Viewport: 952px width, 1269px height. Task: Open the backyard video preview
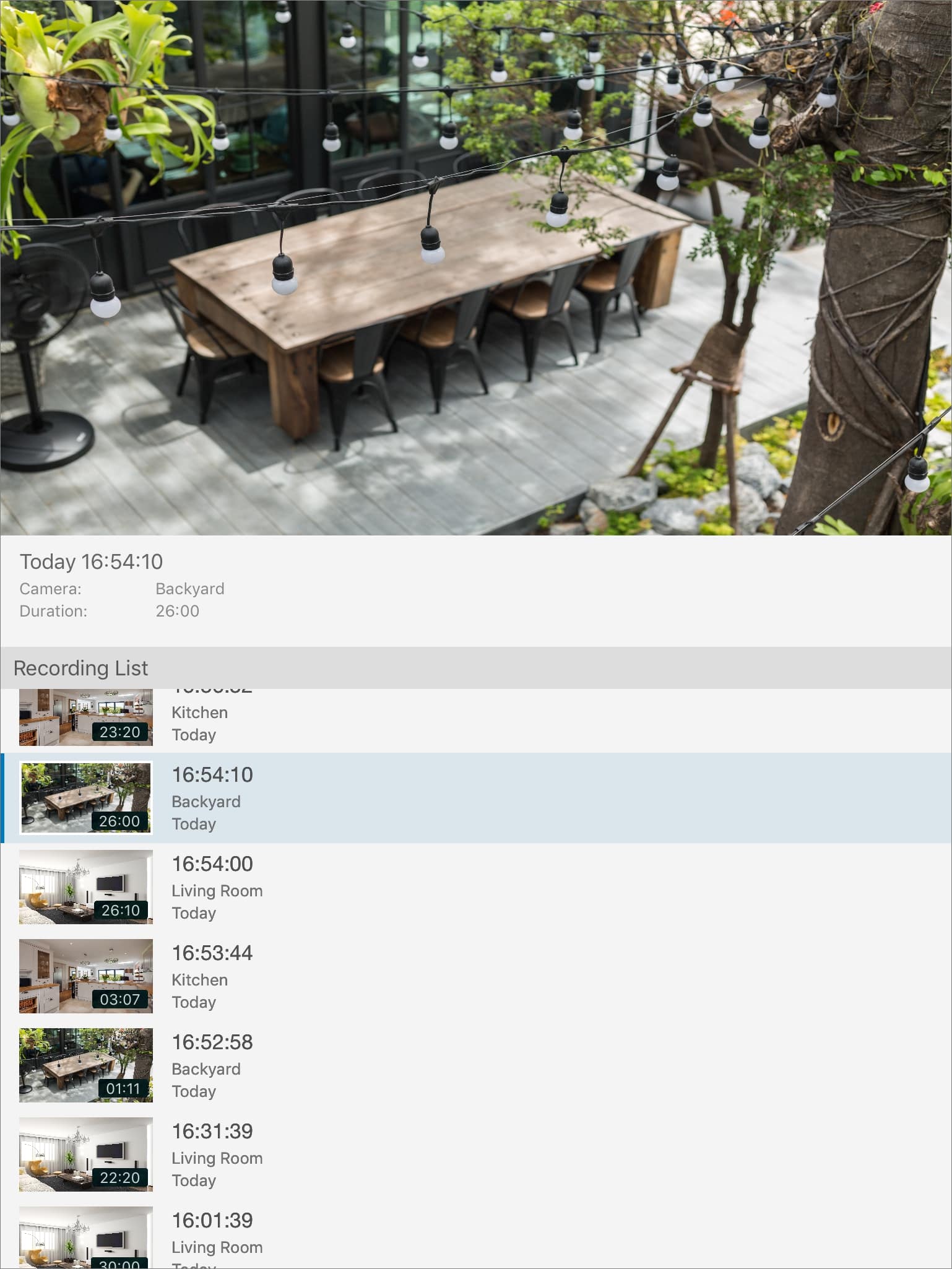pos(476,267)
